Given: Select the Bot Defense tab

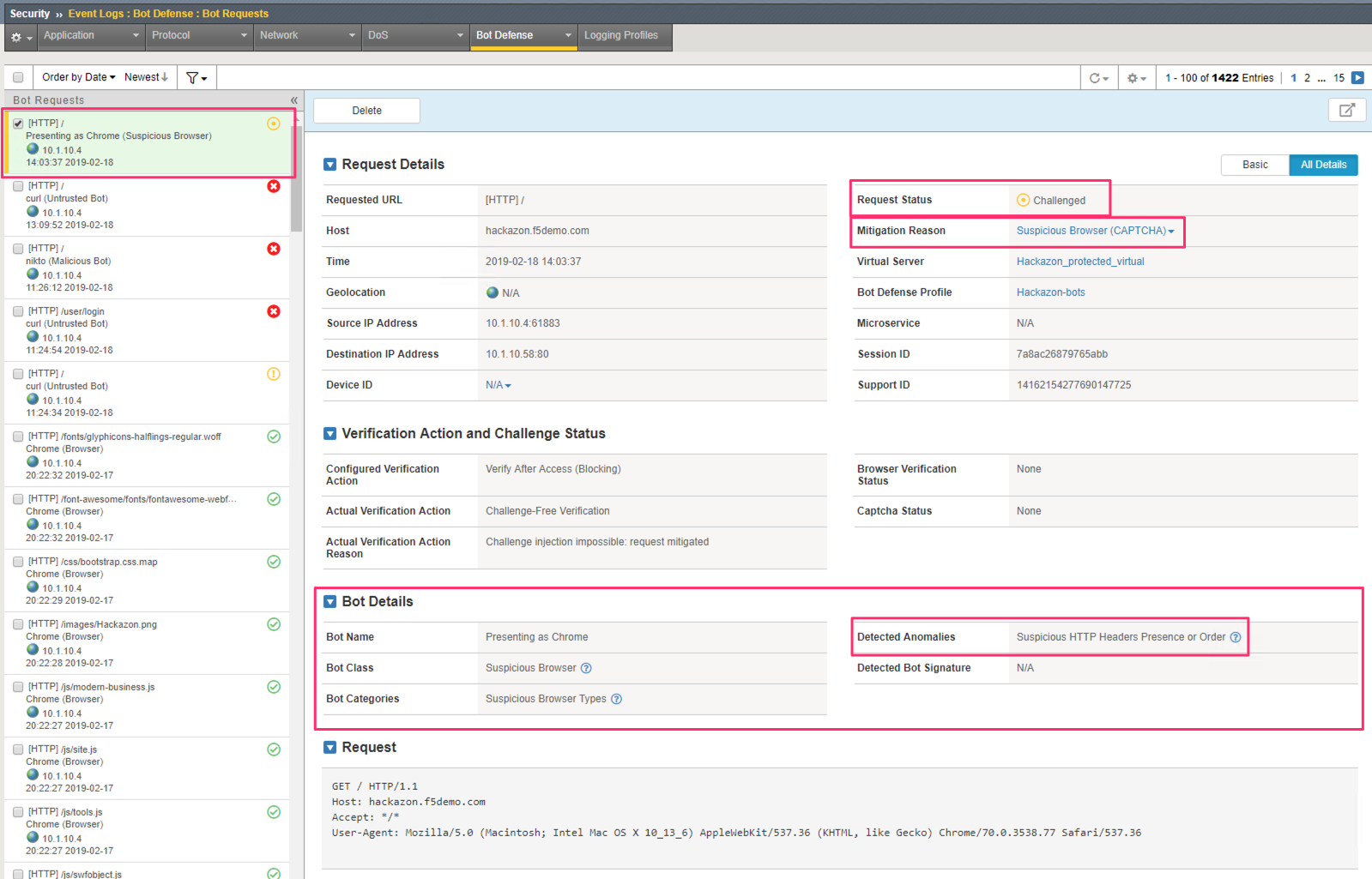Looking at the screenshot, I should point(523,36).
